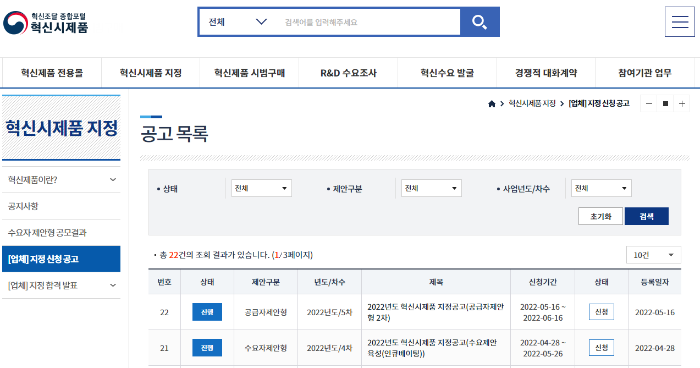Open the 수요제안육성(인큐베이팅) announcement title
The height and width of the screenshot is (368, 700).
coord(432,348)
